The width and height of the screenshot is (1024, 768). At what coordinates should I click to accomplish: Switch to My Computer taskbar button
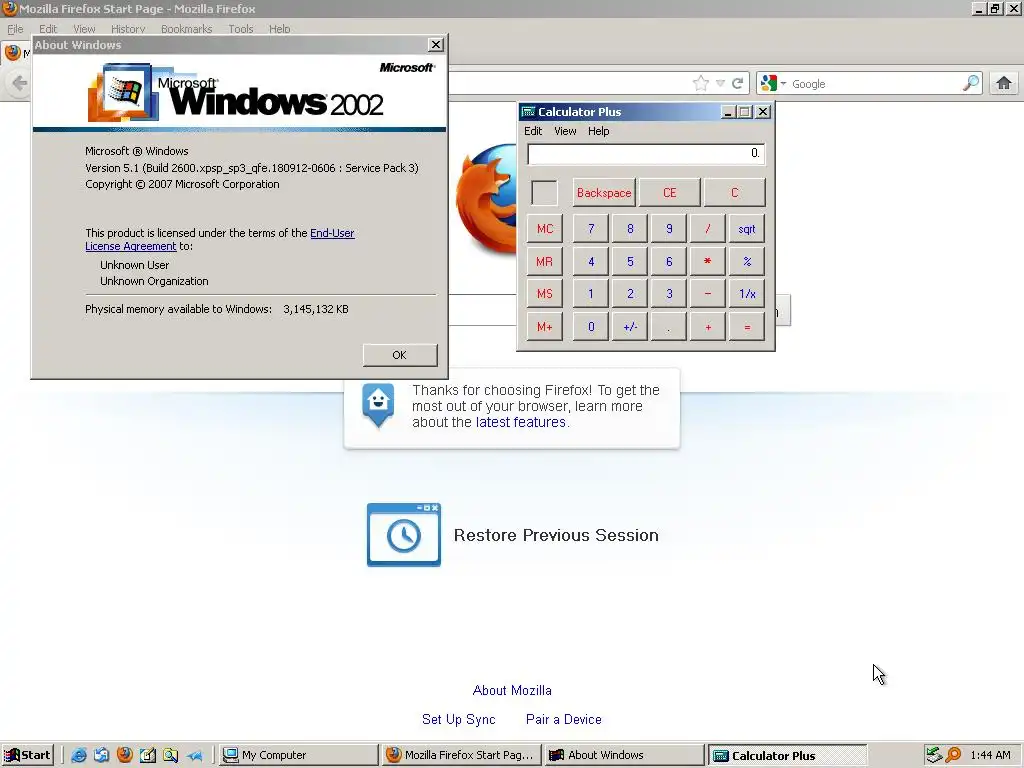298,755
